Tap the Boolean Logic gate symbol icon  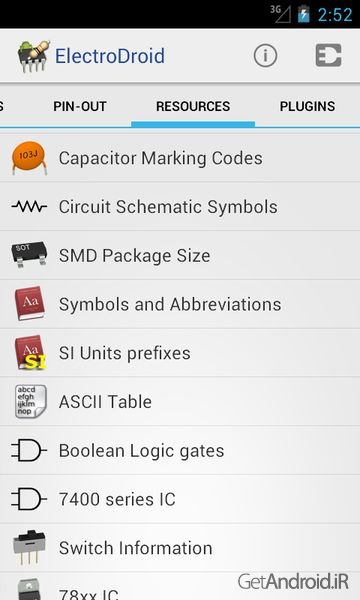[x=29, y=450]
